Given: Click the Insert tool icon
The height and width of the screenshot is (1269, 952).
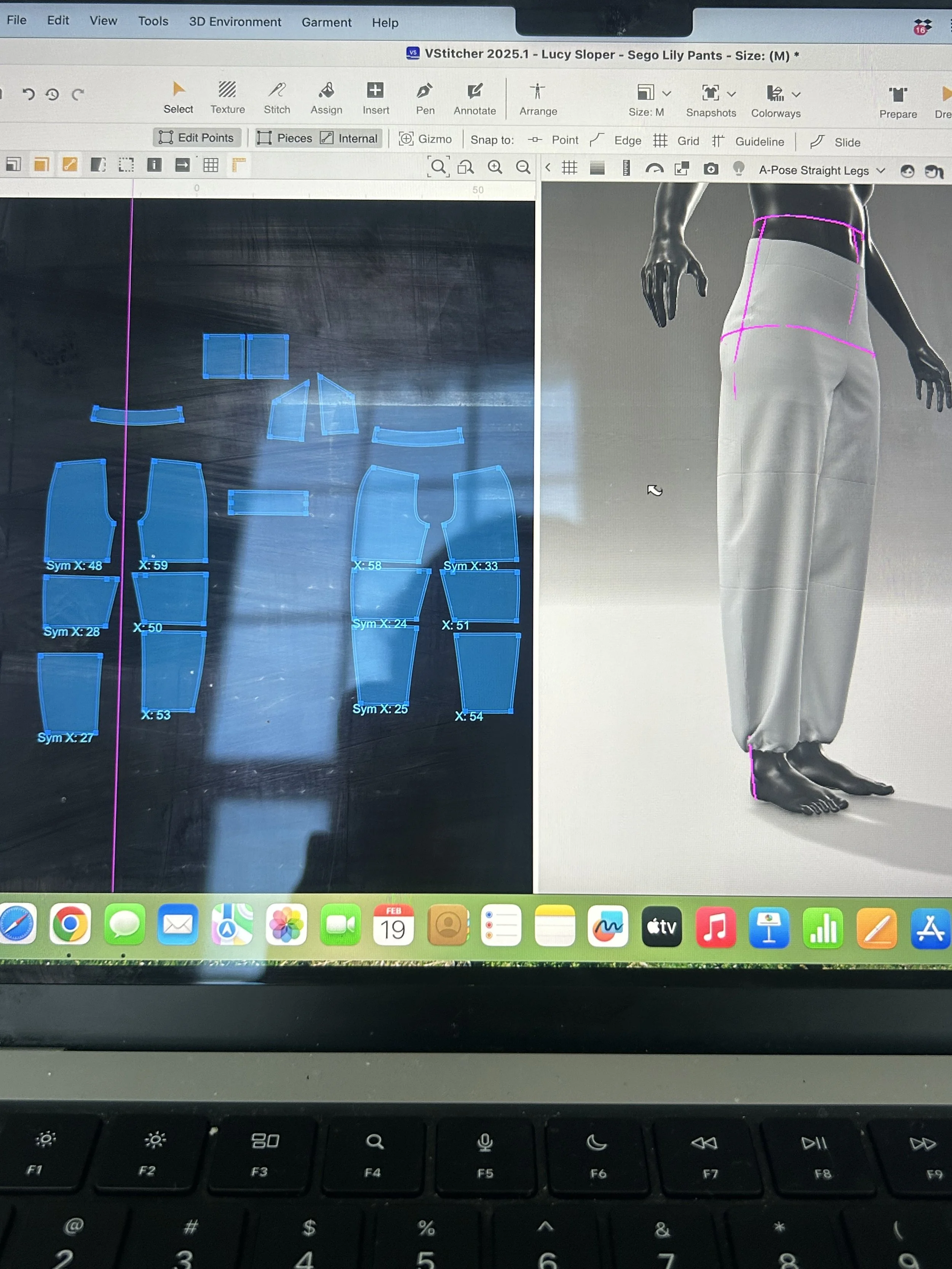Looking at the screenshot, I should [x=375, y=91].
